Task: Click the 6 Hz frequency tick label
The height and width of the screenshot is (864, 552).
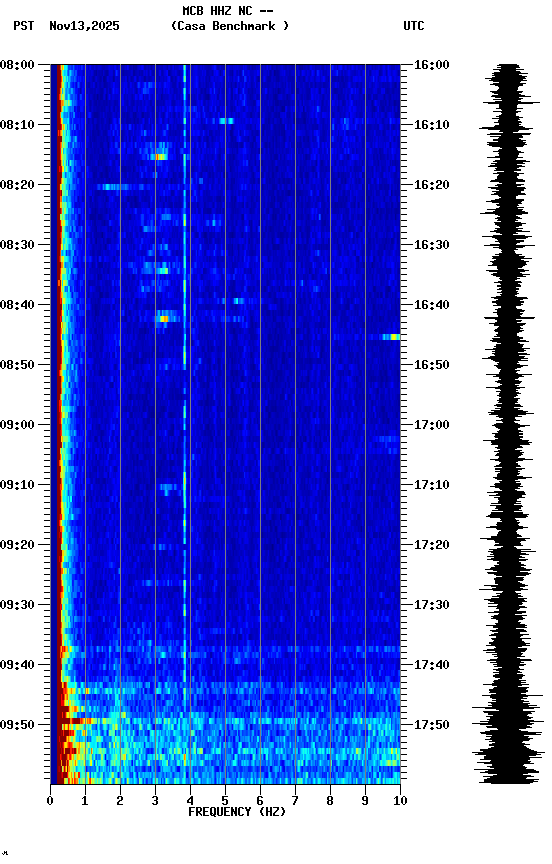Action: [260, 801]
